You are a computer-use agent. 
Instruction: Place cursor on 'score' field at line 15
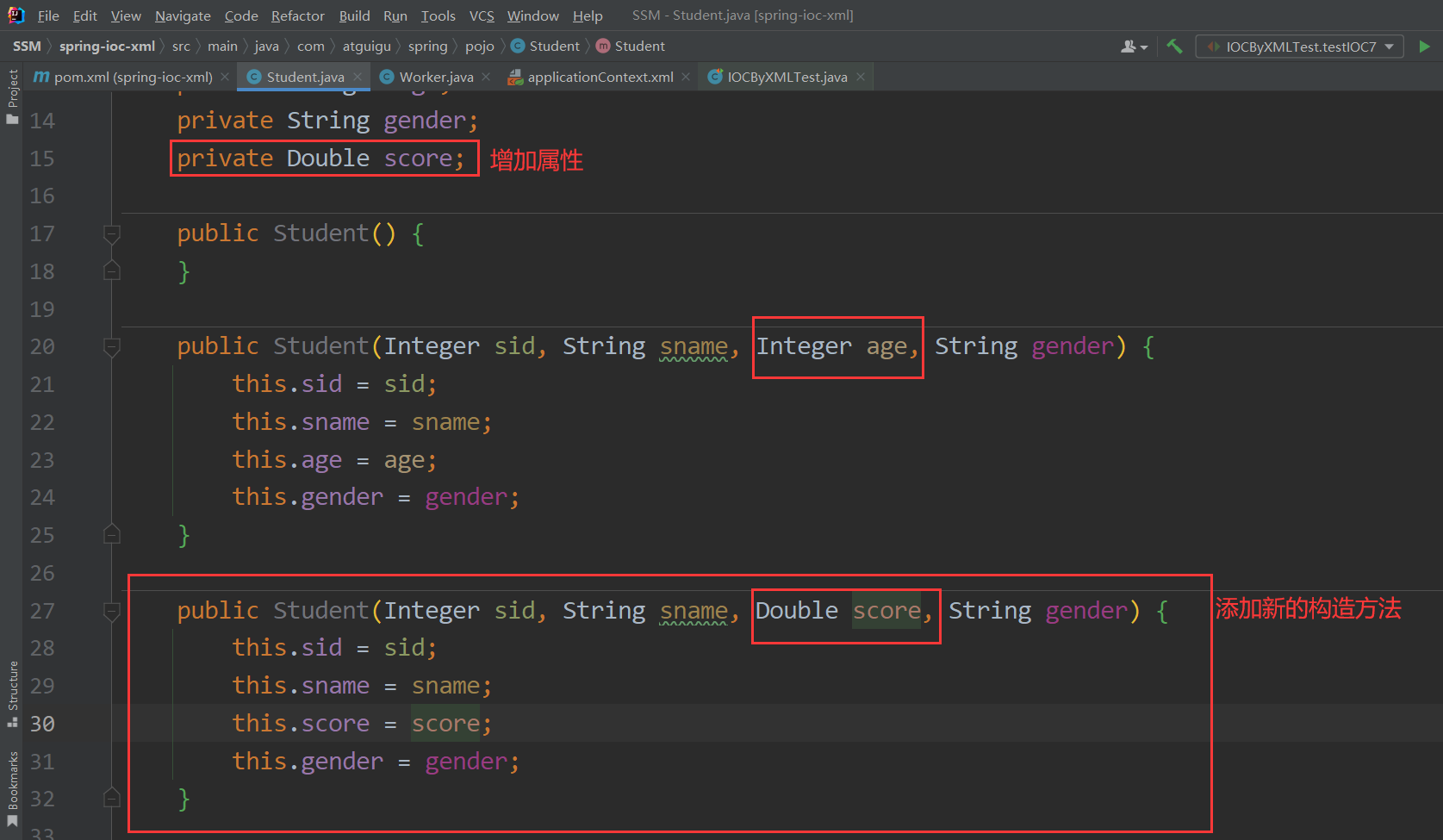pyautogui.click(x=418, y=159)
